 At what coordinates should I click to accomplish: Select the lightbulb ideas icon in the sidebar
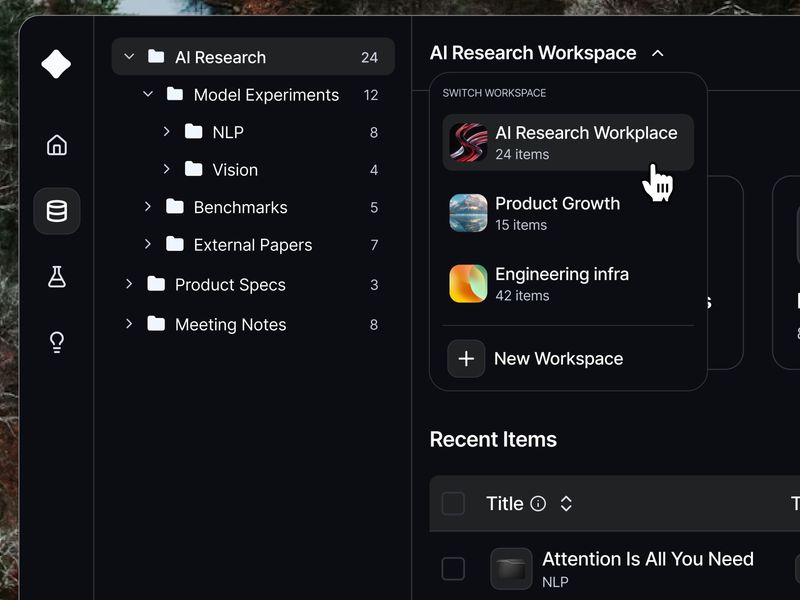coord(56,342)
